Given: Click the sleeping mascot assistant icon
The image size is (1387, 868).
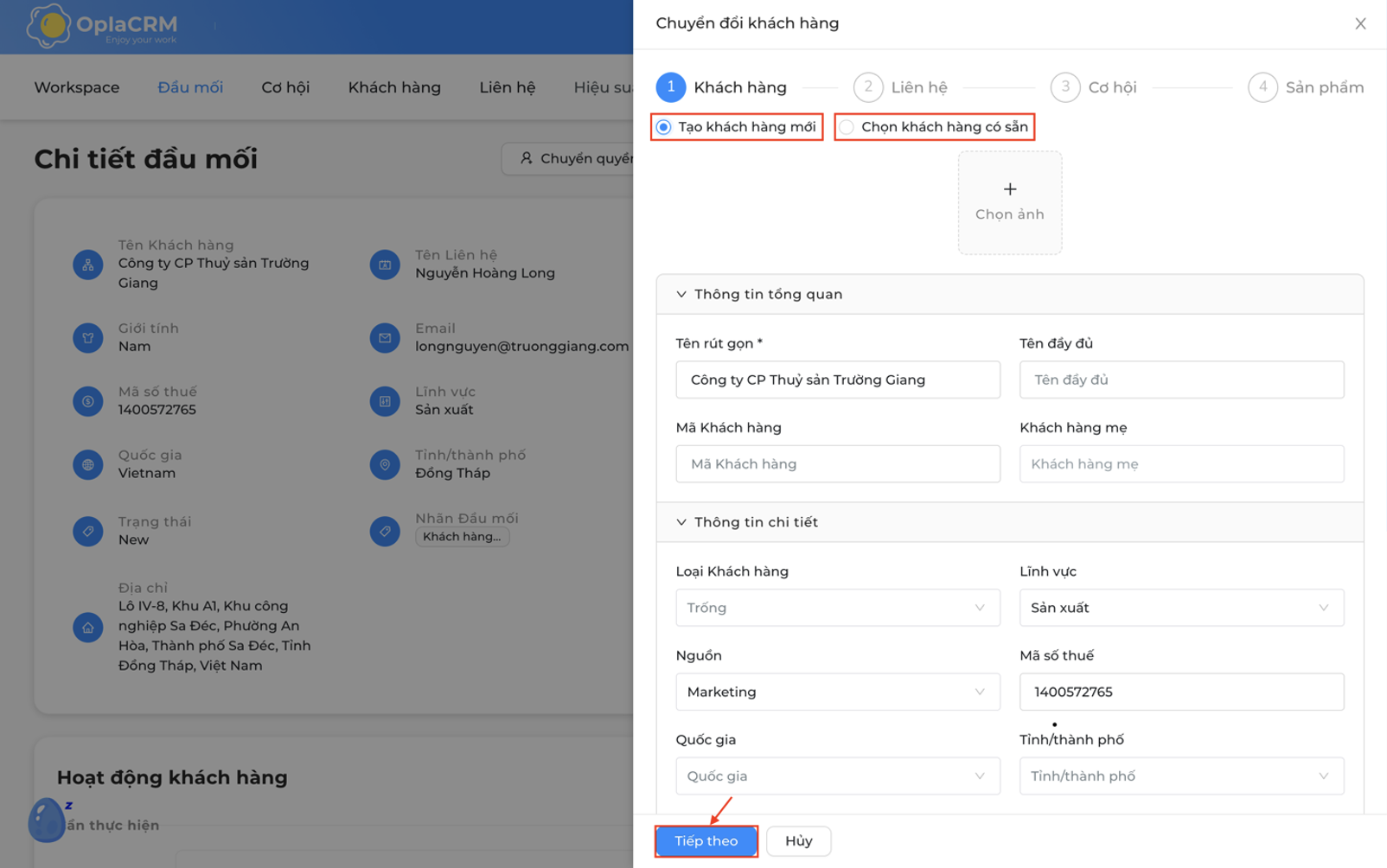Looking at the screenshot, I should pyautogui.click(x=47, y=820).
